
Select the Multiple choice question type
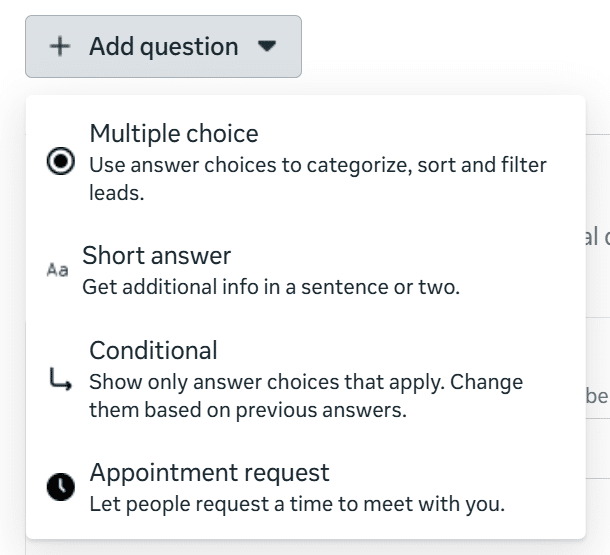(174, 134)
